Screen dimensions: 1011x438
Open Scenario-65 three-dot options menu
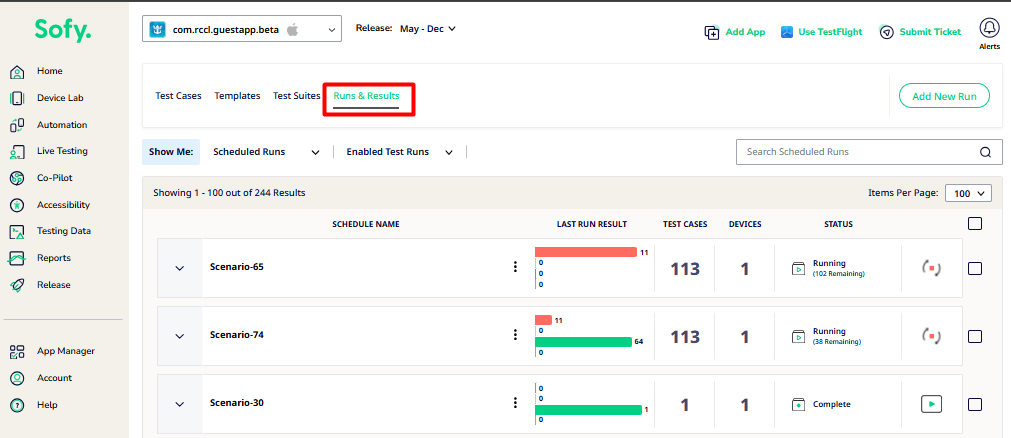pos(515,267)
